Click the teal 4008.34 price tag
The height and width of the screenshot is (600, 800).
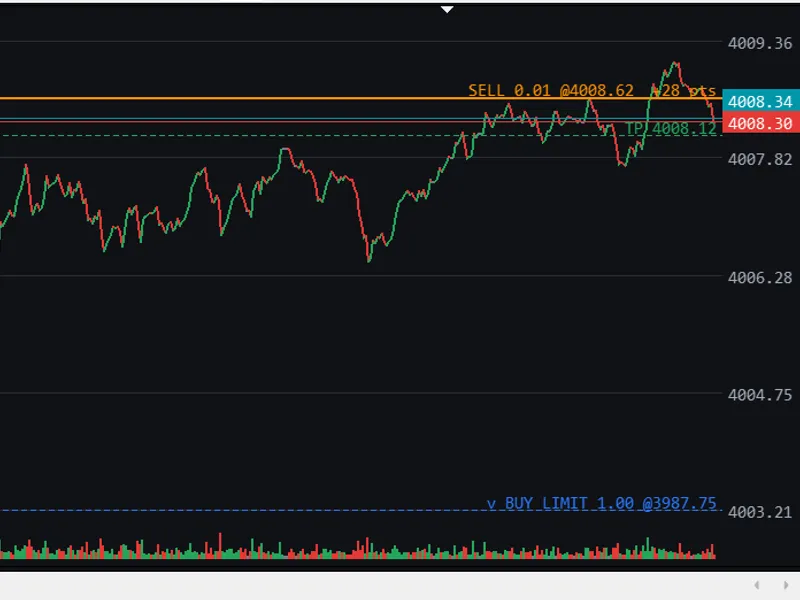761,102
